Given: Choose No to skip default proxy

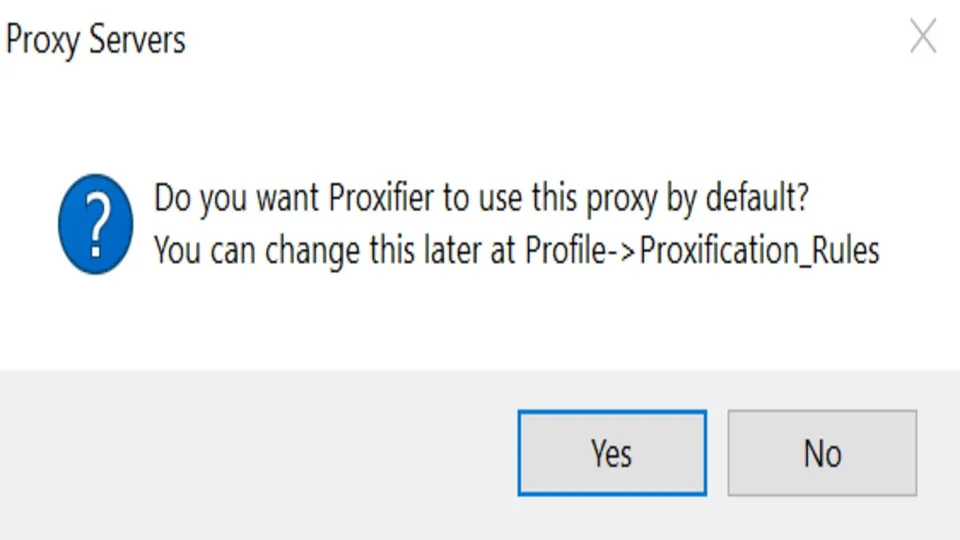Looking at the screenshot, I should click(x=821, y=453).
